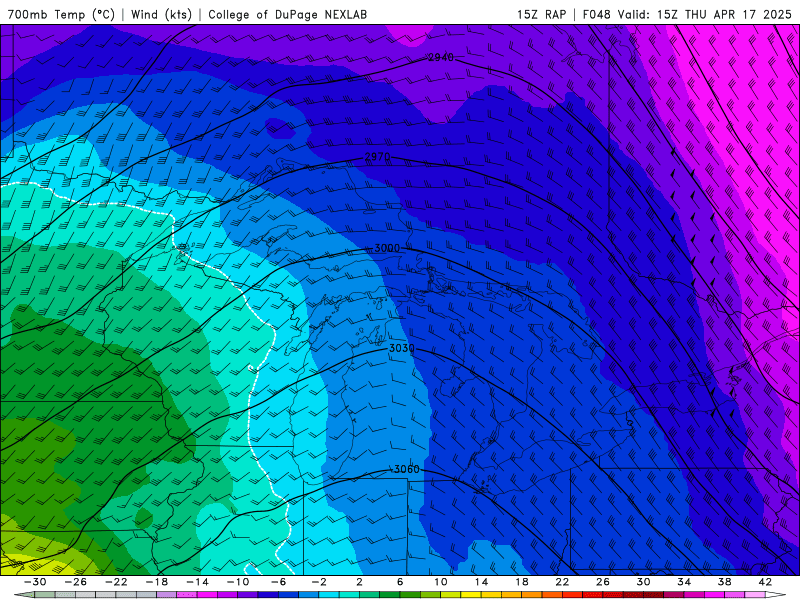
Task: Click the 2940 height contour label
Action: point(440,58)
